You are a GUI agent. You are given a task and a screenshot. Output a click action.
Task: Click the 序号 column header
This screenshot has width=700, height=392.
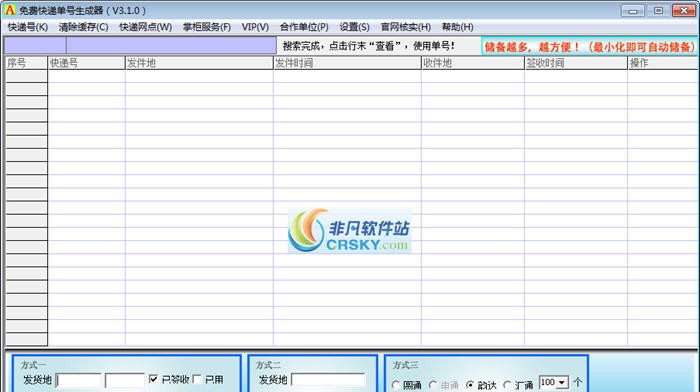point(26,63)
